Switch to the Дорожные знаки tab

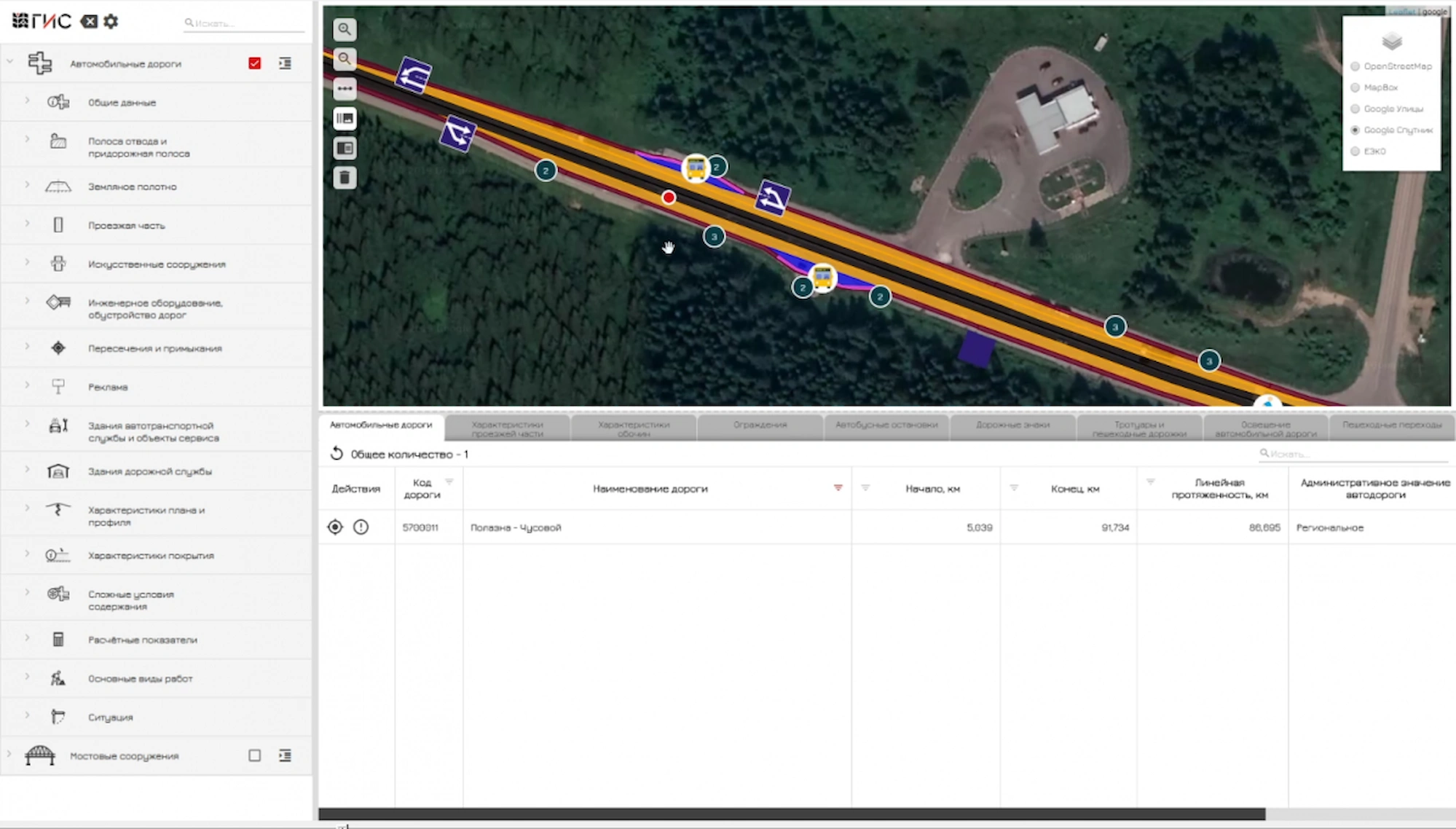tap(1012, 425)
